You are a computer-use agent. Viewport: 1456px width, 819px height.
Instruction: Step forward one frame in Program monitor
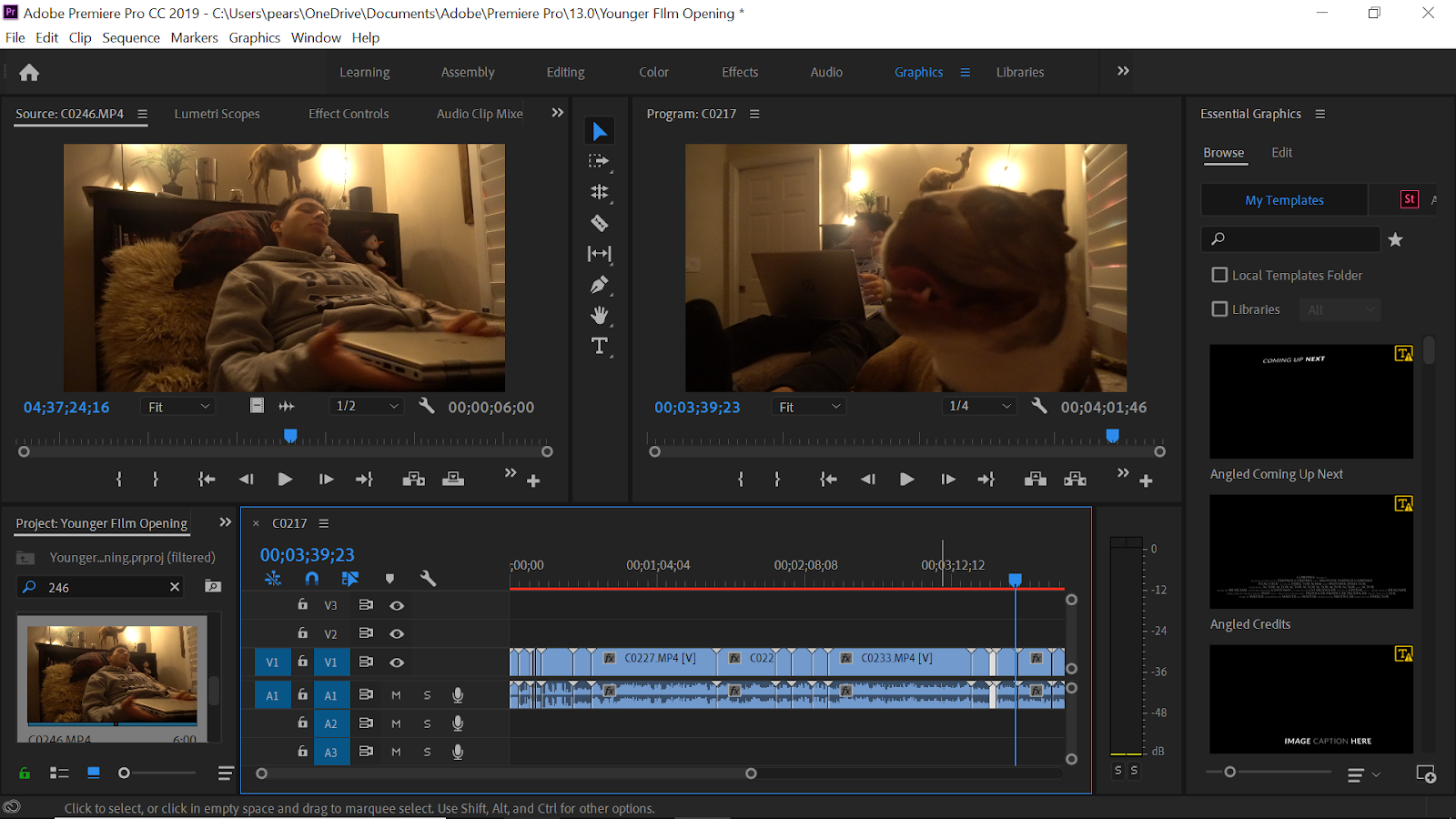pos(947,479)
